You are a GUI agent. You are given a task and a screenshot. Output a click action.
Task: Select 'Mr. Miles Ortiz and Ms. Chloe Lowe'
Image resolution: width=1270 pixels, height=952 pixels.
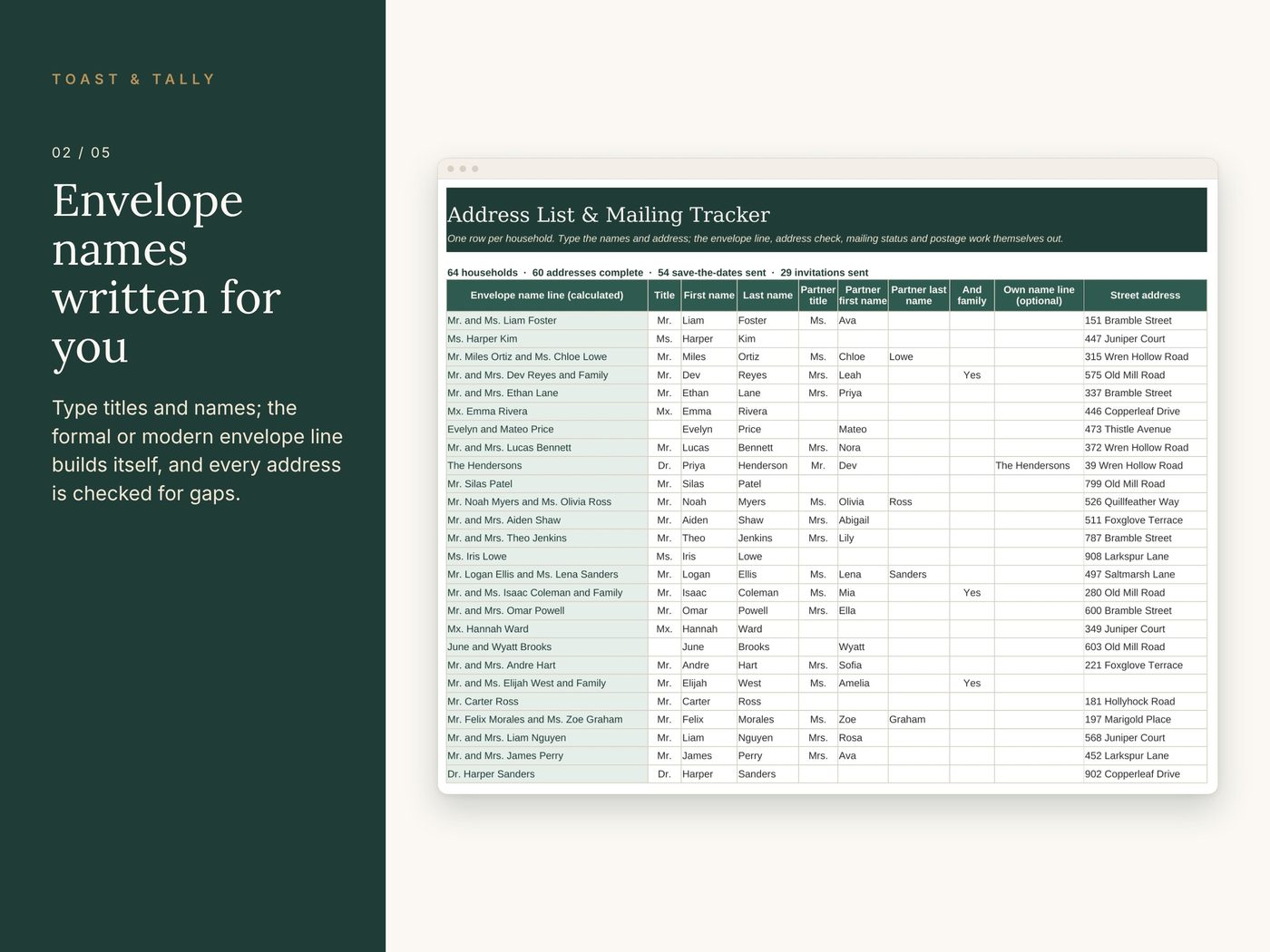click(547, 357)
